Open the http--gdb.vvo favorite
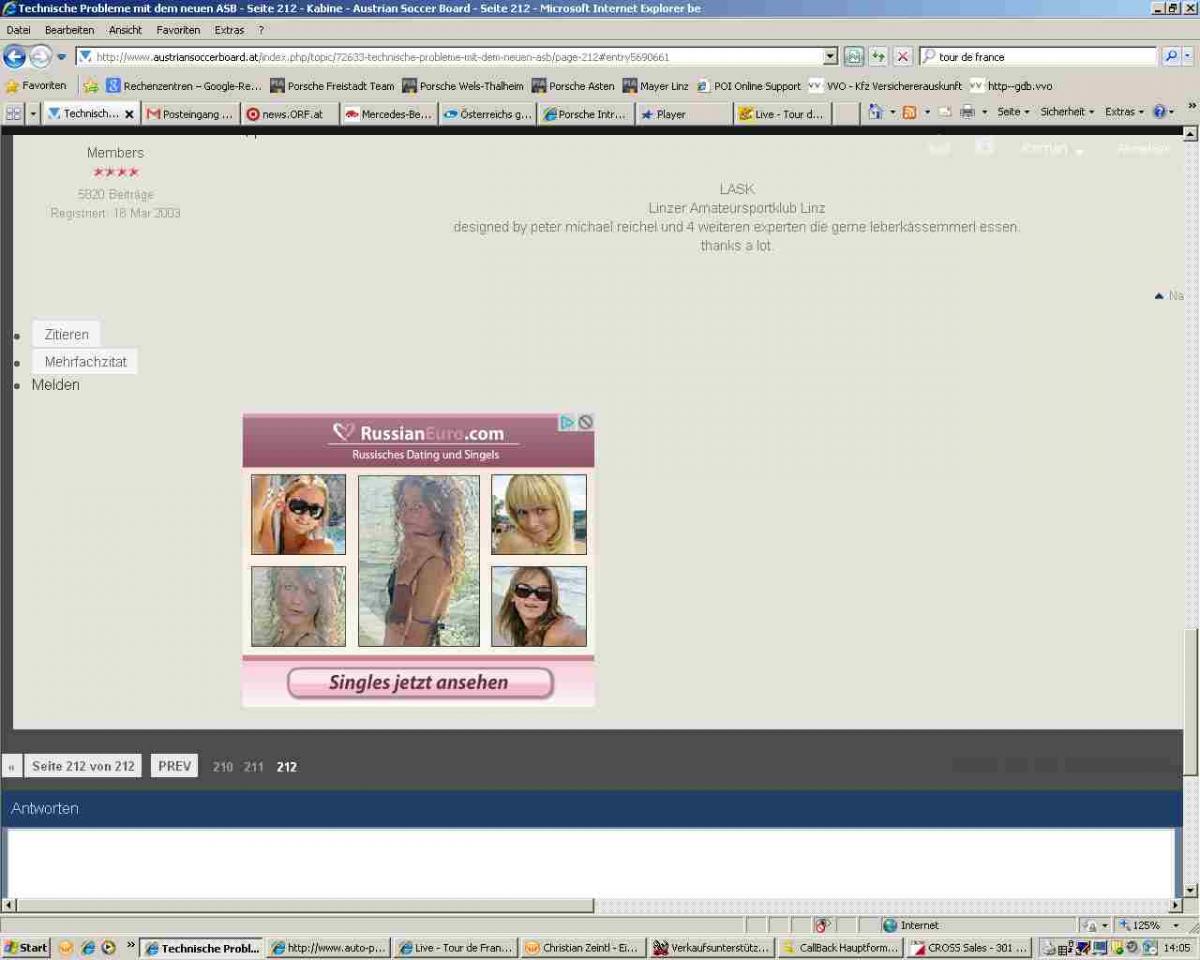 pyautogui.click(x=1011, y=86)
